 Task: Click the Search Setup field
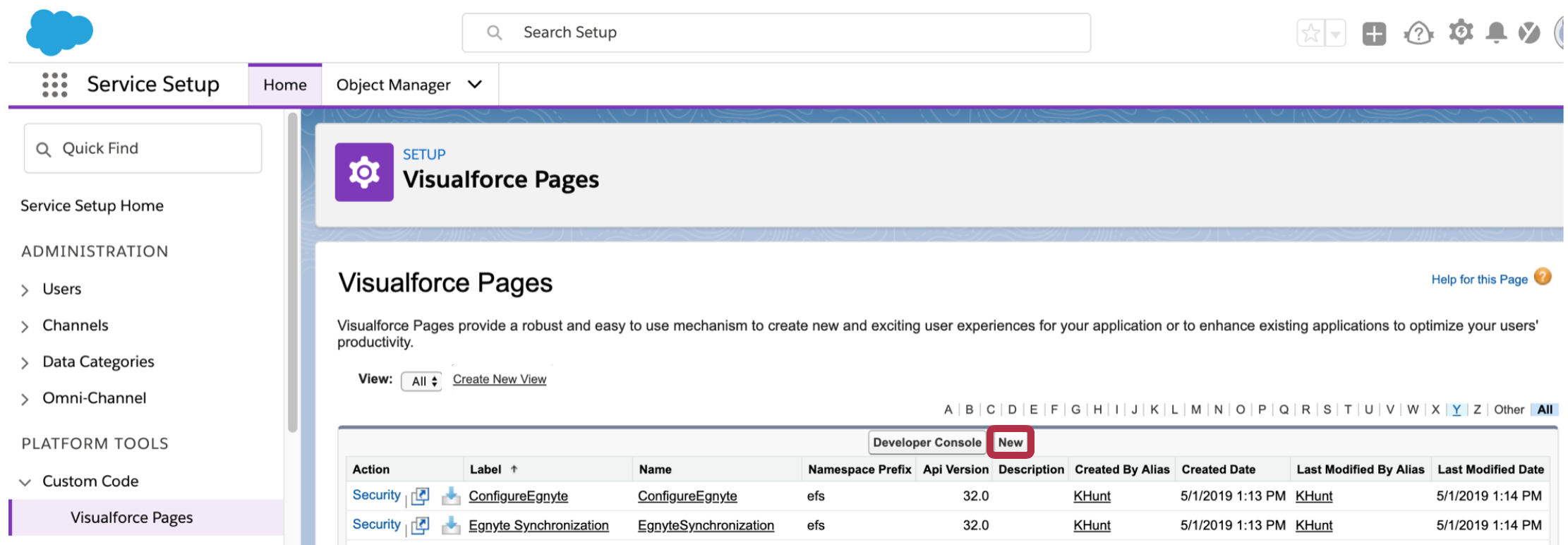coord(776,32)
